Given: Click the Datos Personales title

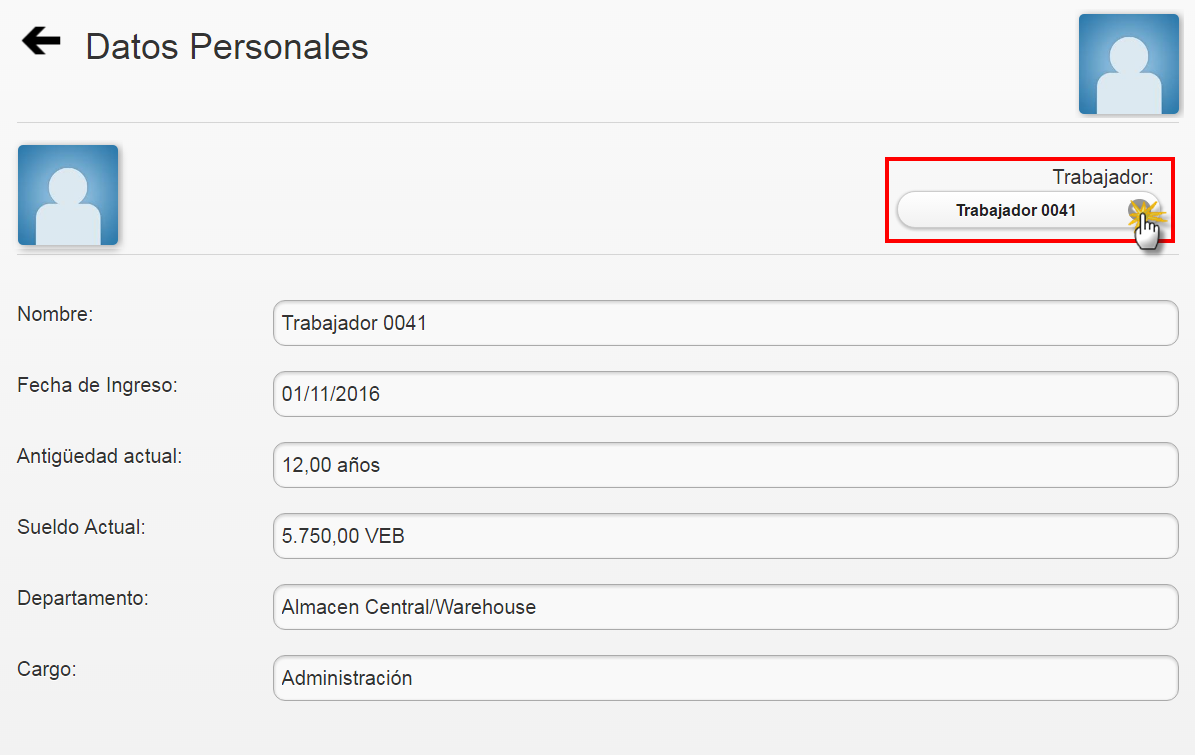Looking at the screenshot, I should pyautogui.click(x=227, y=46).
